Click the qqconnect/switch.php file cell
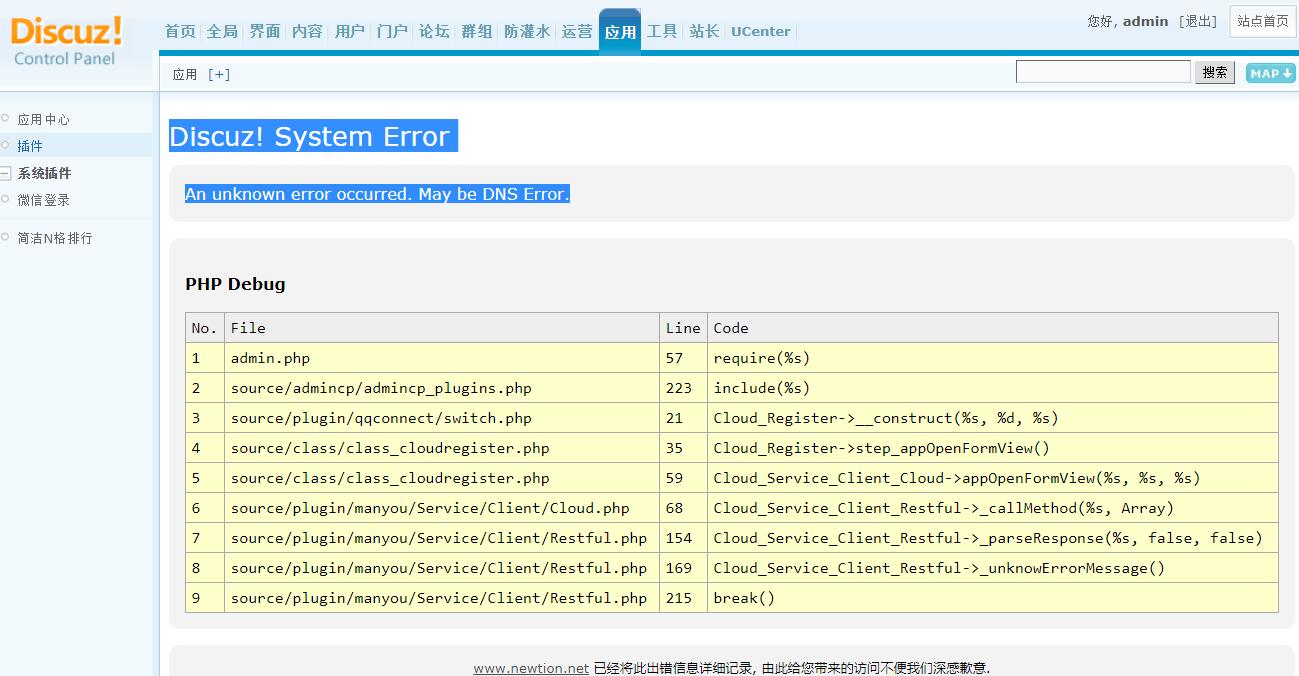The image size is (1299, 676). pyautogui.click(x=442, y=418)
